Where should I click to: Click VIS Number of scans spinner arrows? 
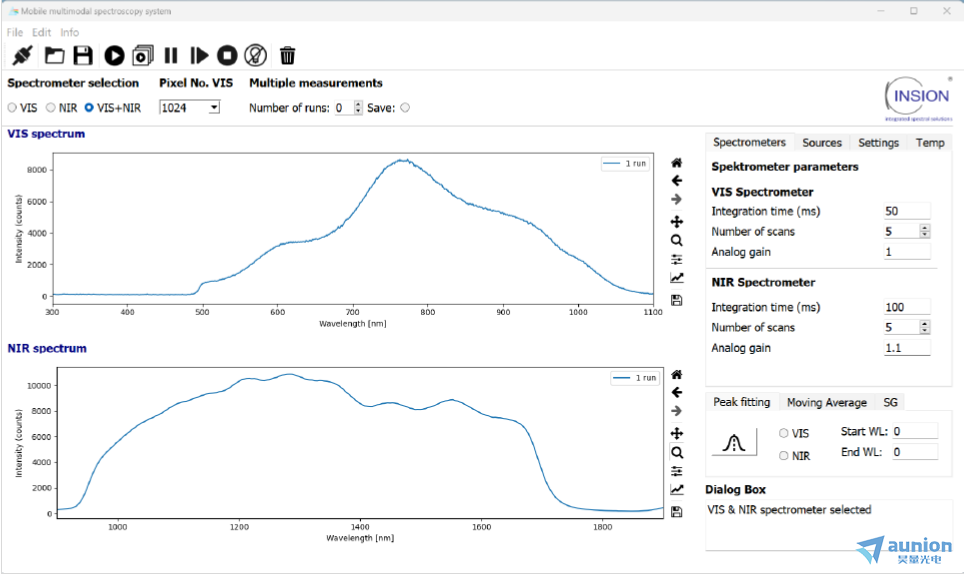[x=924, y=231]
